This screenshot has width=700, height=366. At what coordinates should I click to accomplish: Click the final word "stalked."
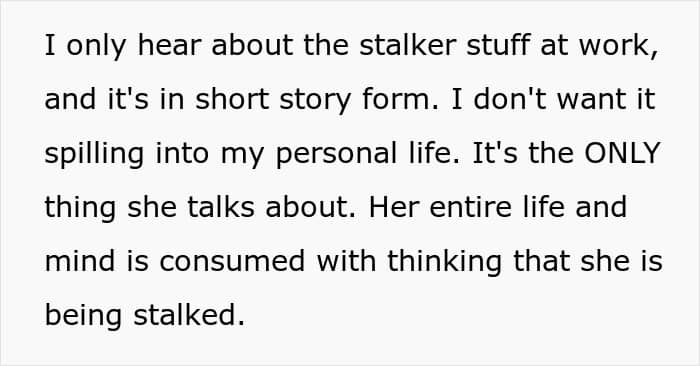(189, 315)
